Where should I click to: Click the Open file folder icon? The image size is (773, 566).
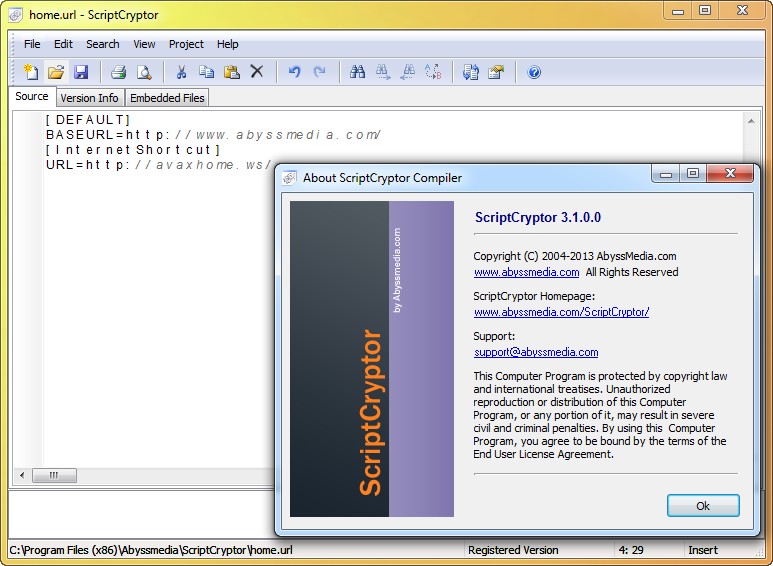(56, 72)
